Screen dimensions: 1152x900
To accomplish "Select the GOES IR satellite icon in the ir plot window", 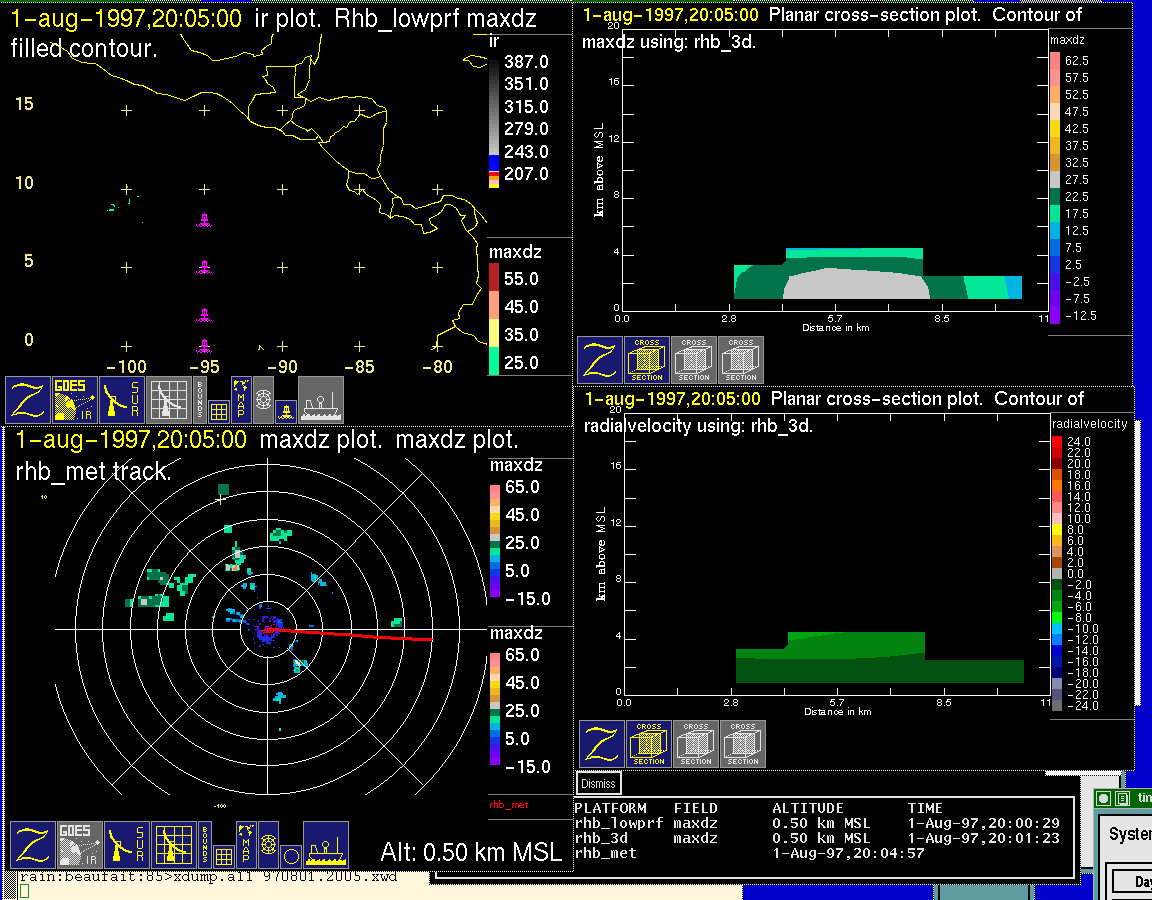I will pyautogui.click(x=76, y=400).
